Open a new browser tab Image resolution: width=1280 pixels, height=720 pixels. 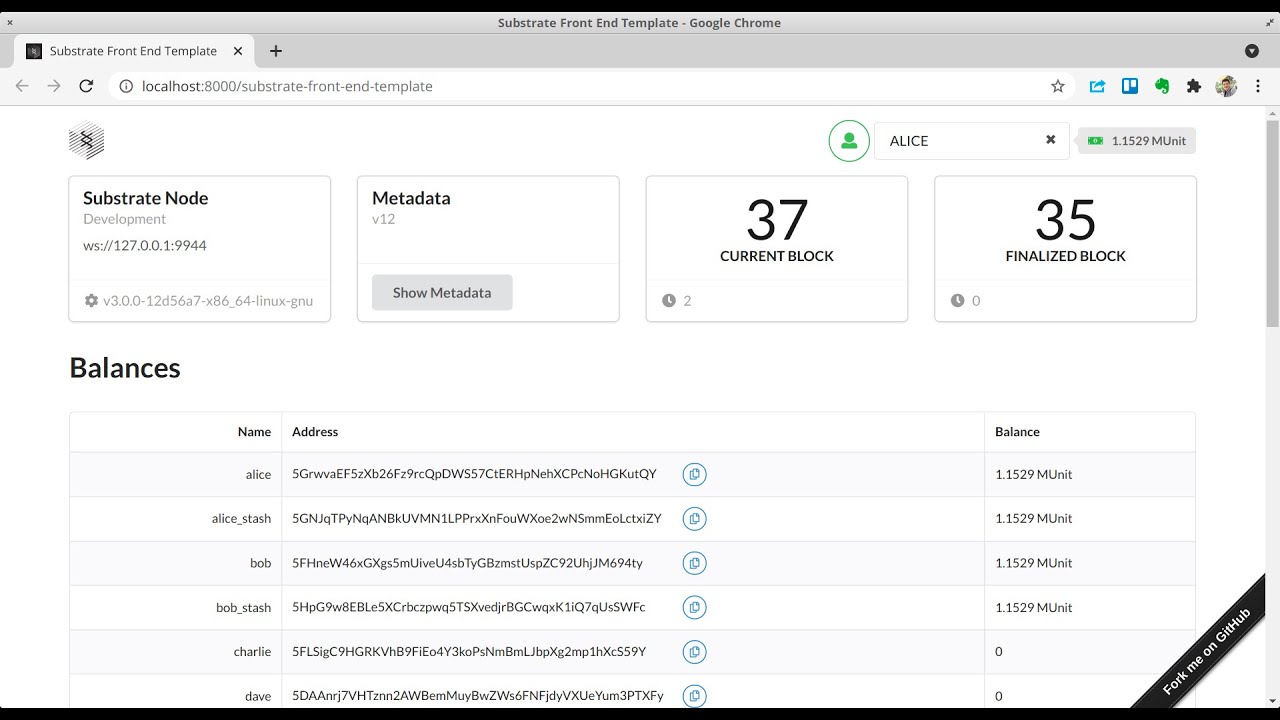point(276,51)
